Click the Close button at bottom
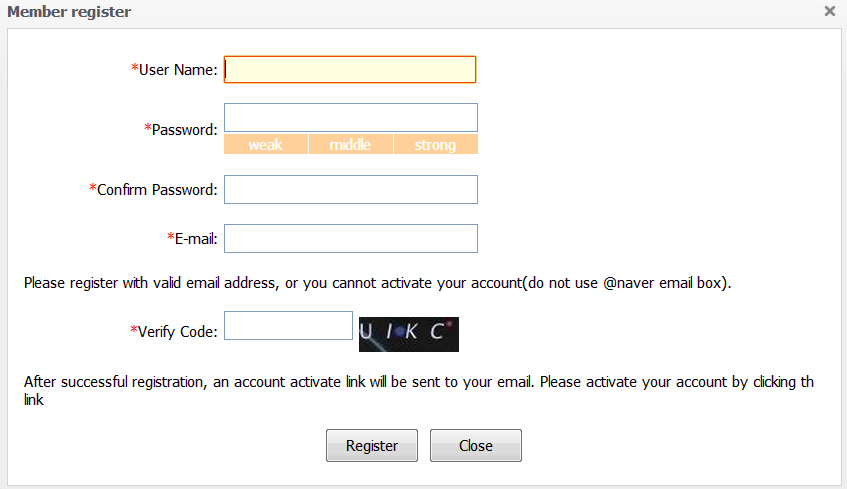 [475, 446]
